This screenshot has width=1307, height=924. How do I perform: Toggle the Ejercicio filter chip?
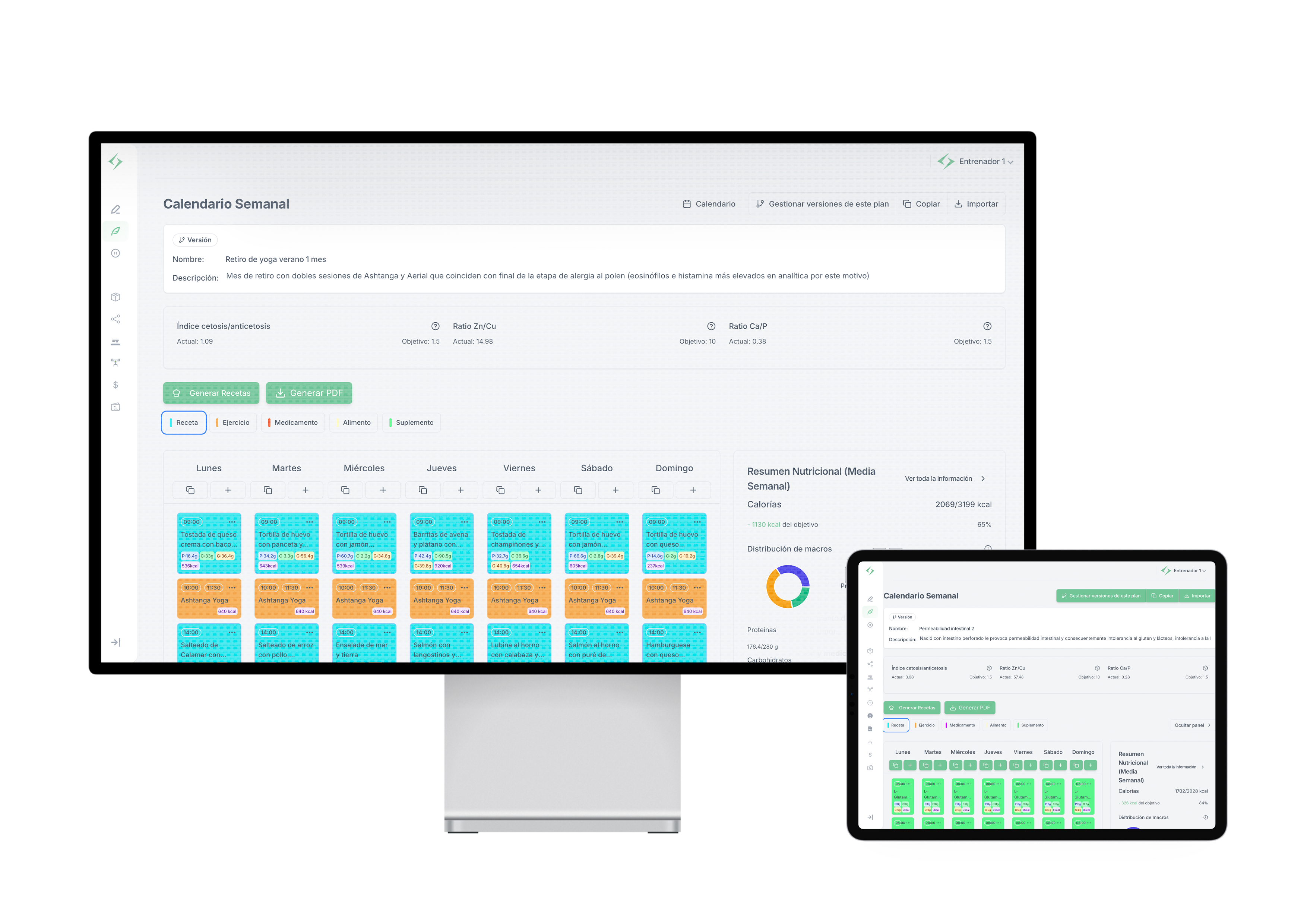coord(233,423)
